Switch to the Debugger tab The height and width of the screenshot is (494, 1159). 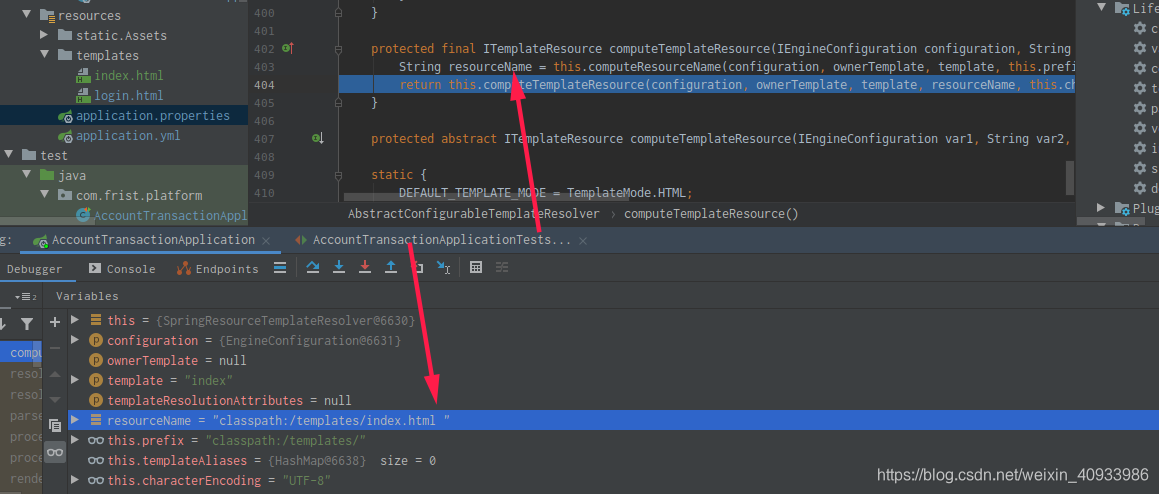[x=35, y=269]
